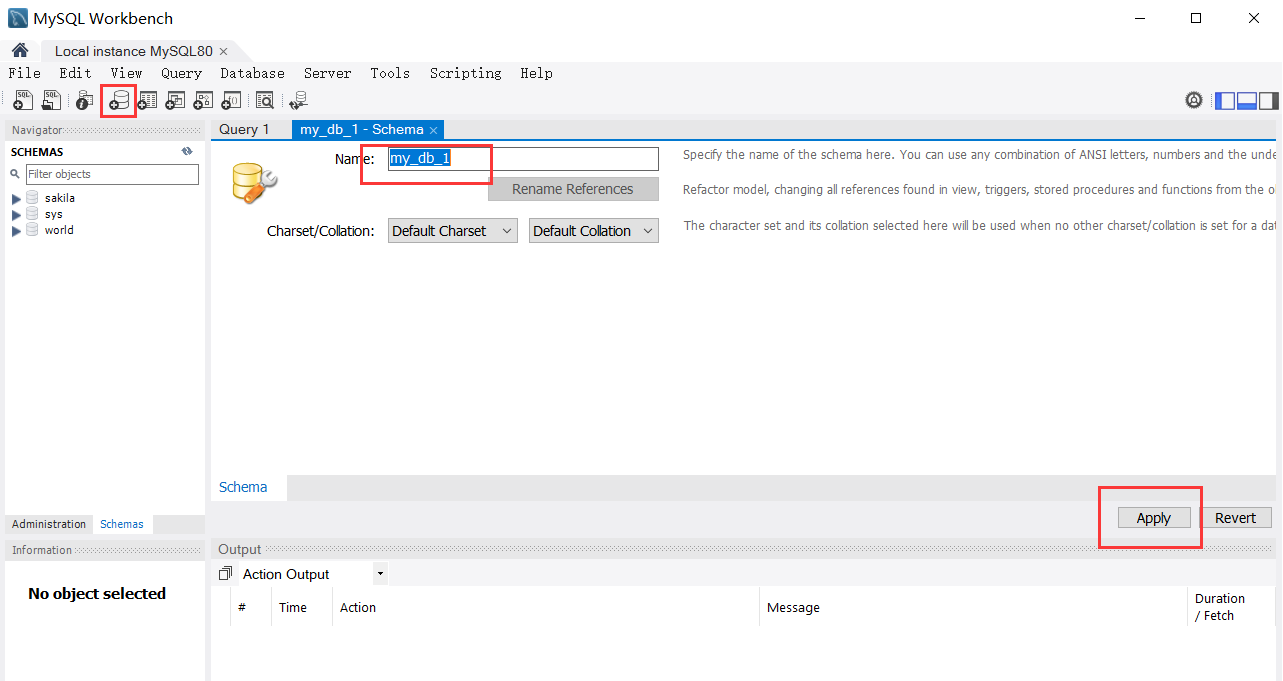Click the Rename References button
Screen dimensions: 1283x681
point(573,189)
